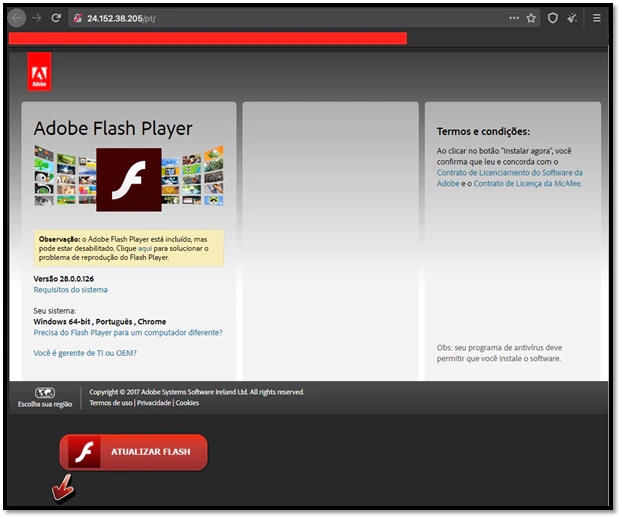Click the Flash icon on the update button
The height and width of the screenshot is (519, 622).
[84, 452]
